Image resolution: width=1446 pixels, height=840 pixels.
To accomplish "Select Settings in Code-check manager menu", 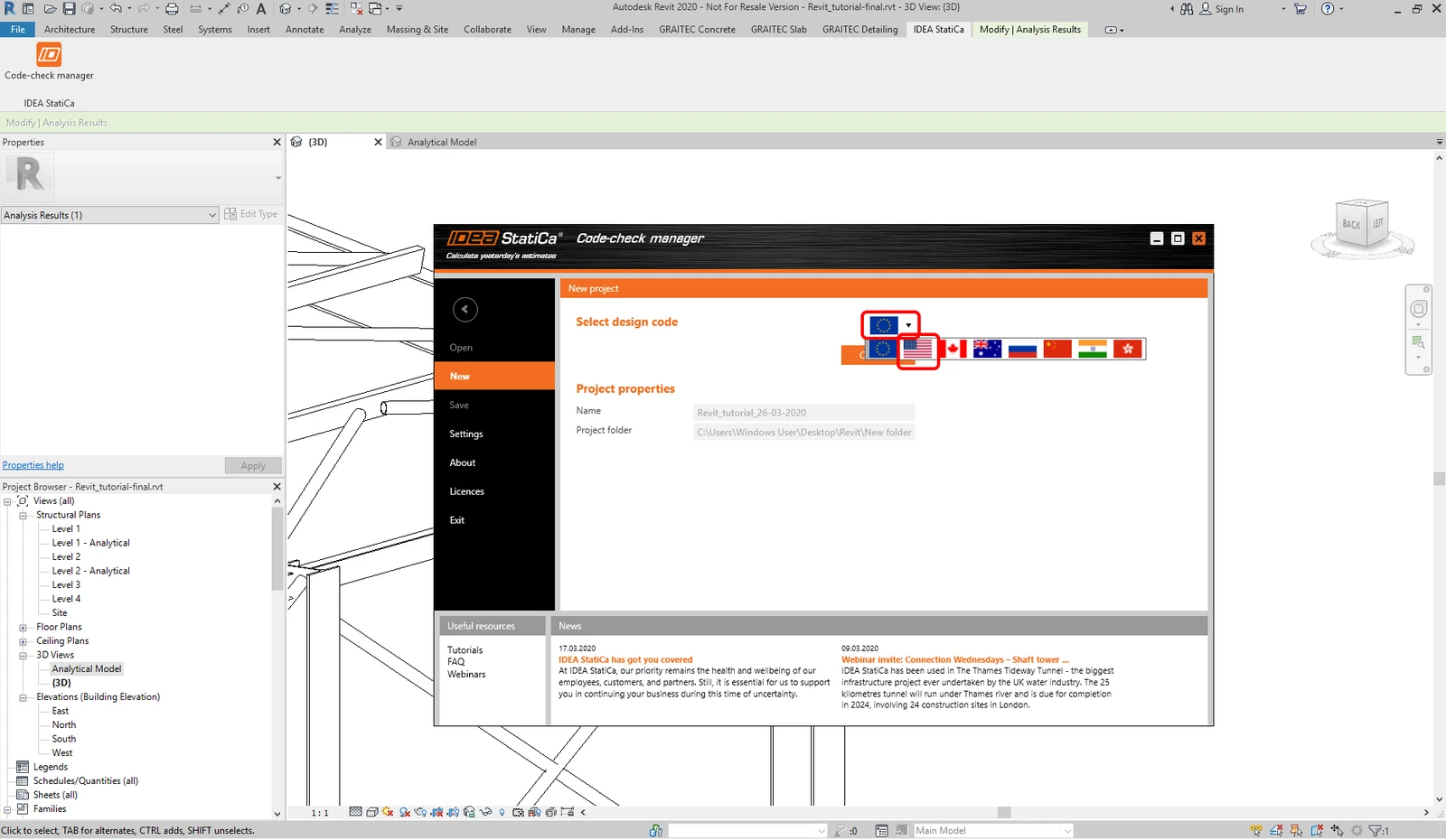I will [x=466, y=434].
